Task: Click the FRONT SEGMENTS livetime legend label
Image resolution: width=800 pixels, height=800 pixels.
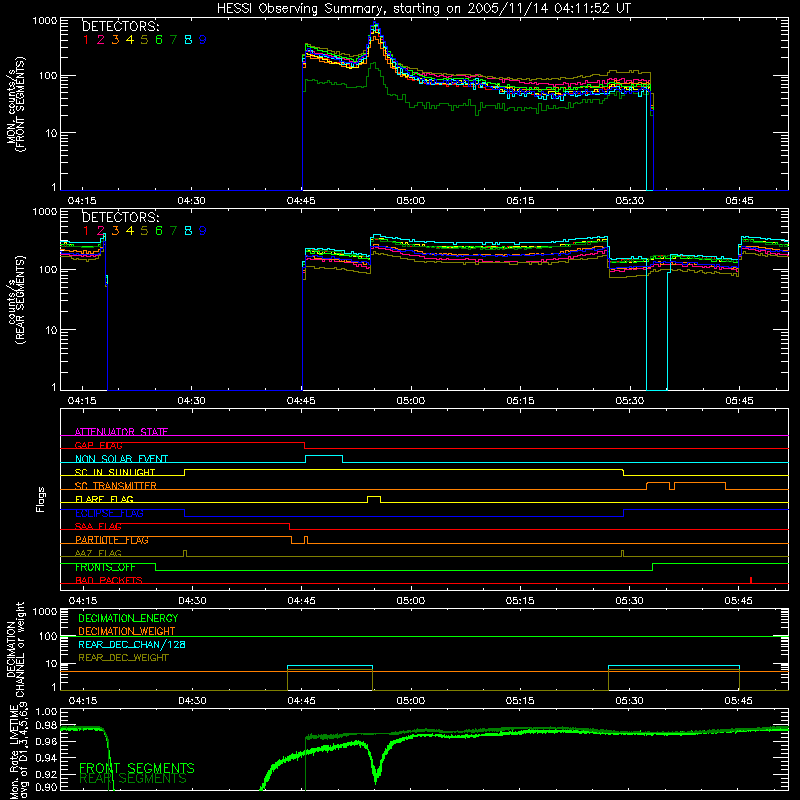Action: 137,768
